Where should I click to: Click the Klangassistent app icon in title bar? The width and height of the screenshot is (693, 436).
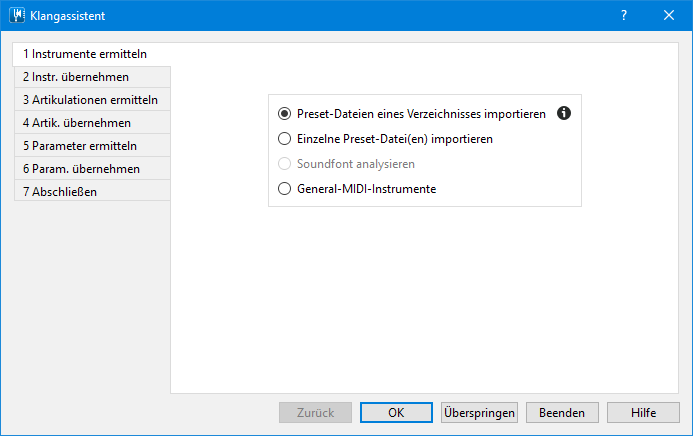17,15
